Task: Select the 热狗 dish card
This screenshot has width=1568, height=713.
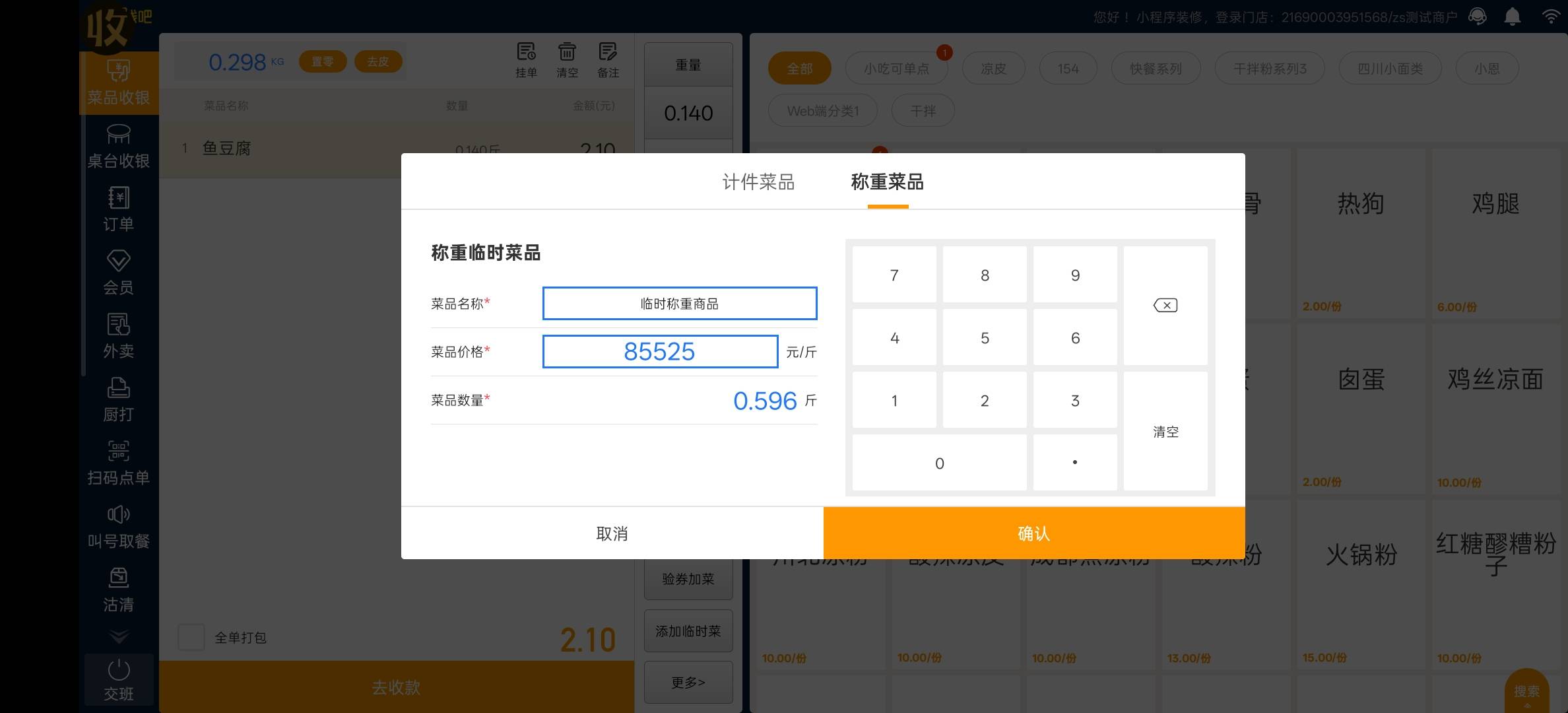Action: point(1361,232)
